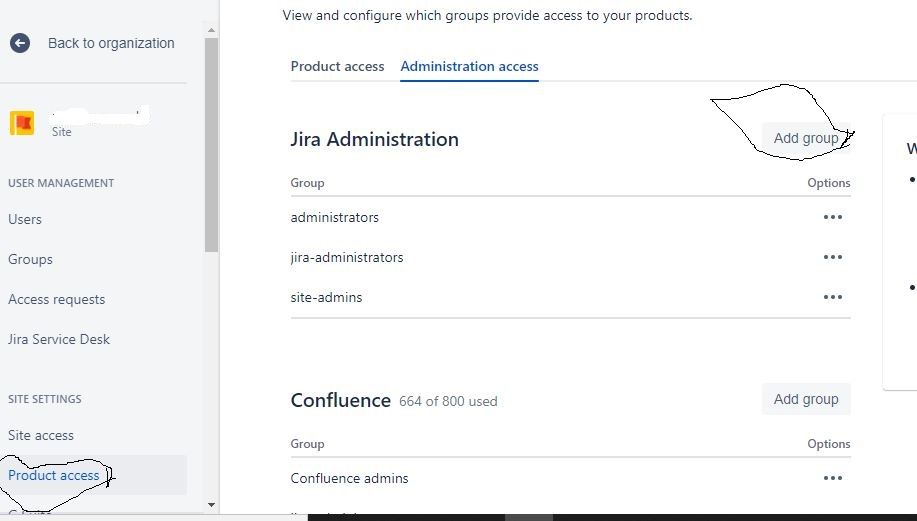Image resolution: width=917 pixels, height=521 pixels.
Task: Open Jira Service Desk settings
Action: (59, 340)
